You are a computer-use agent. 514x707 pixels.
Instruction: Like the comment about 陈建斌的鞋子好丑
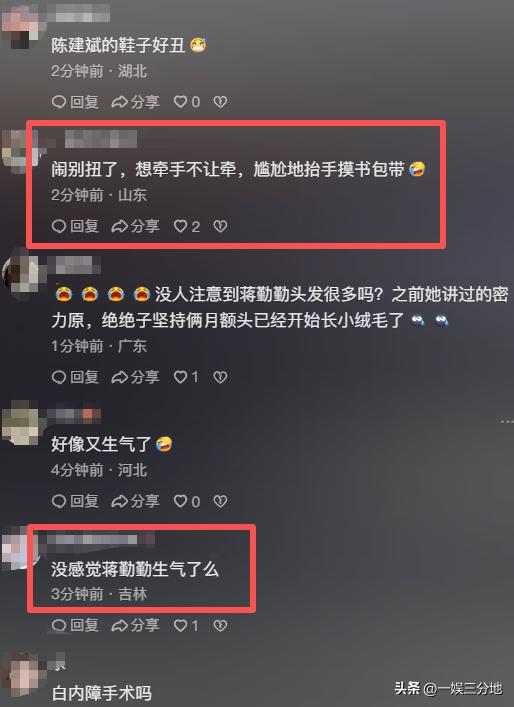pos(187,102)
